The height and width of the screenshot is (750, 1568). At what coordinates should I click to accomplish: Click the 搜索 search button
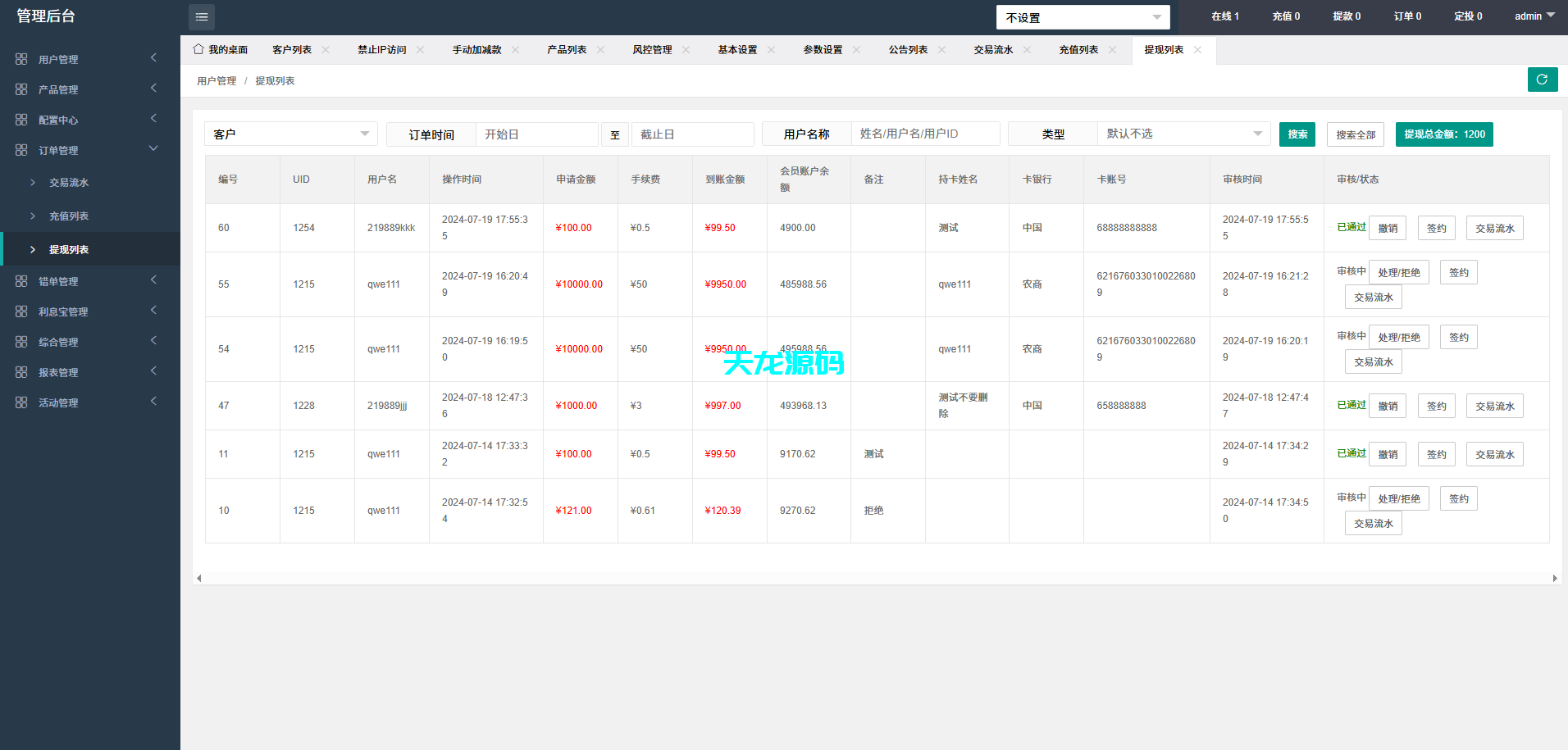click(1297, 134)
